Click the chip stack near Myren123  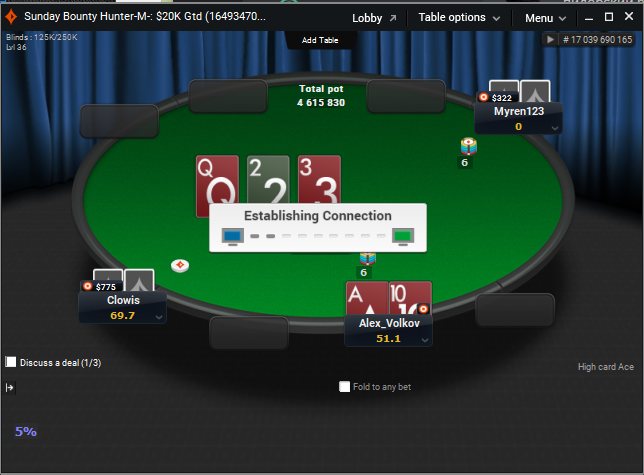[469, 146]
